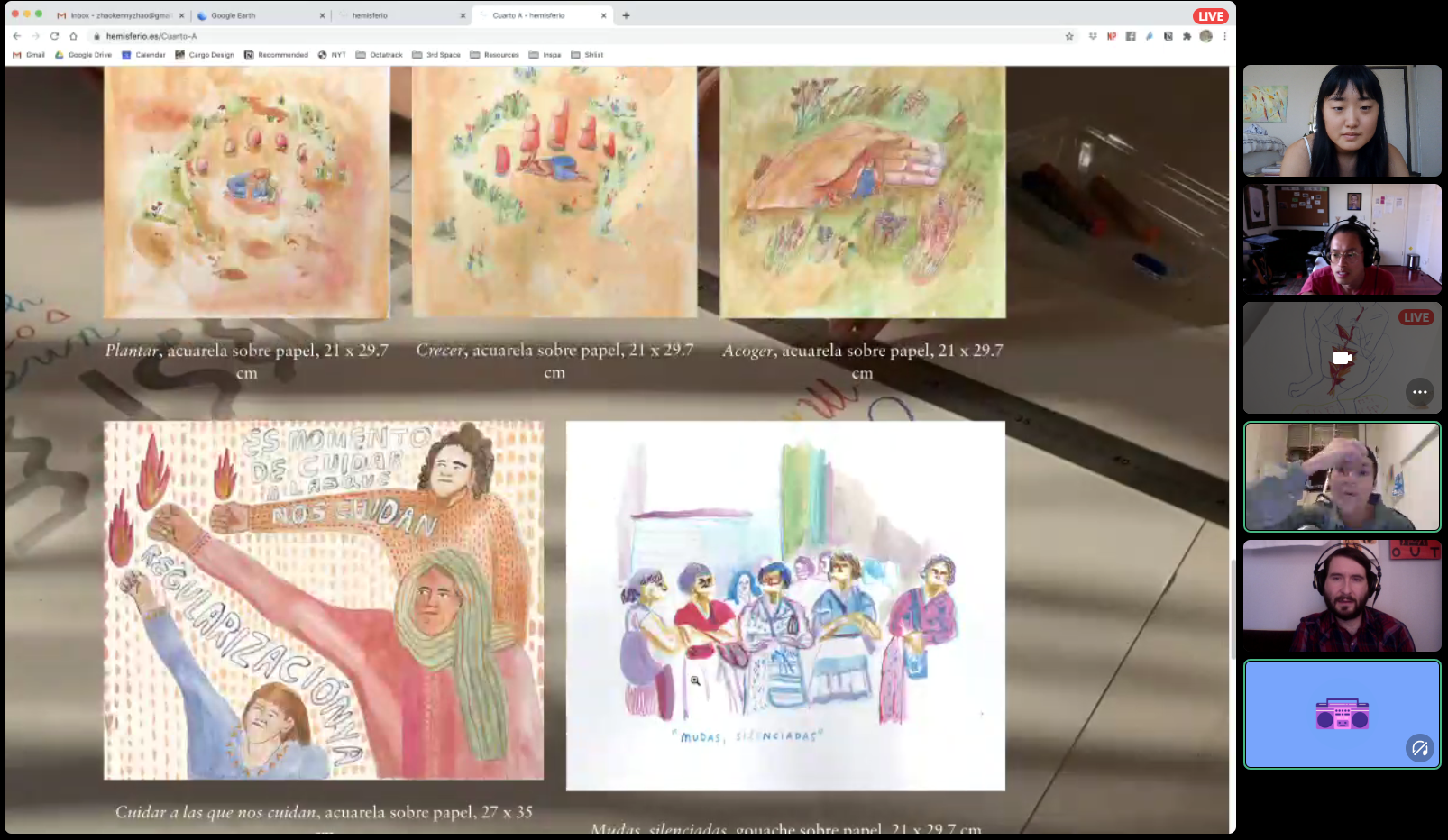Screen dimensions: 1448x840
Task: Open the blue feather extension icon
Action: coord(1150,36)
